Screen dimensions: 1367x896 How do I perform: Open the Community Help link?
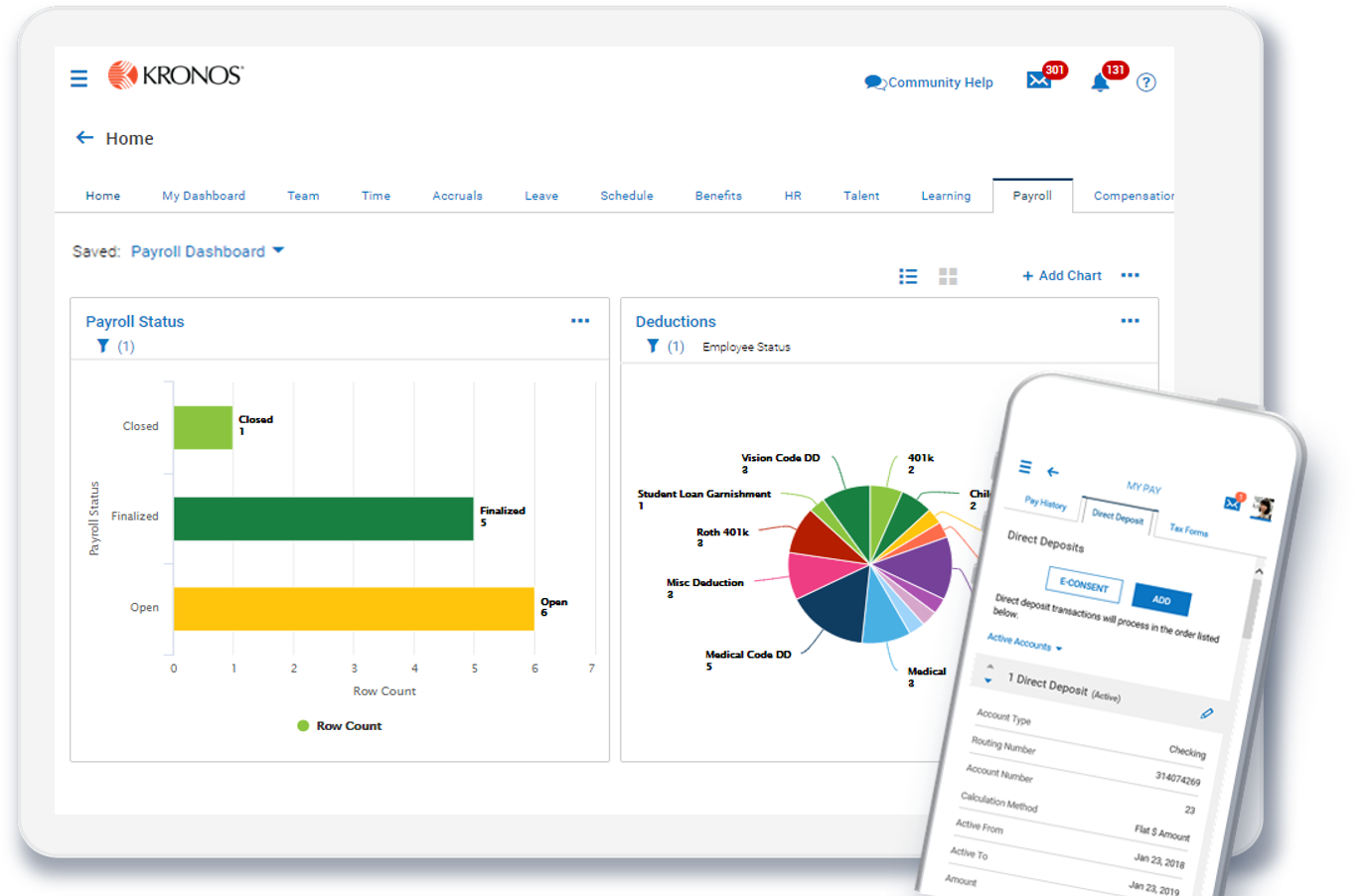pyautogui.click(x=929, y=82)
